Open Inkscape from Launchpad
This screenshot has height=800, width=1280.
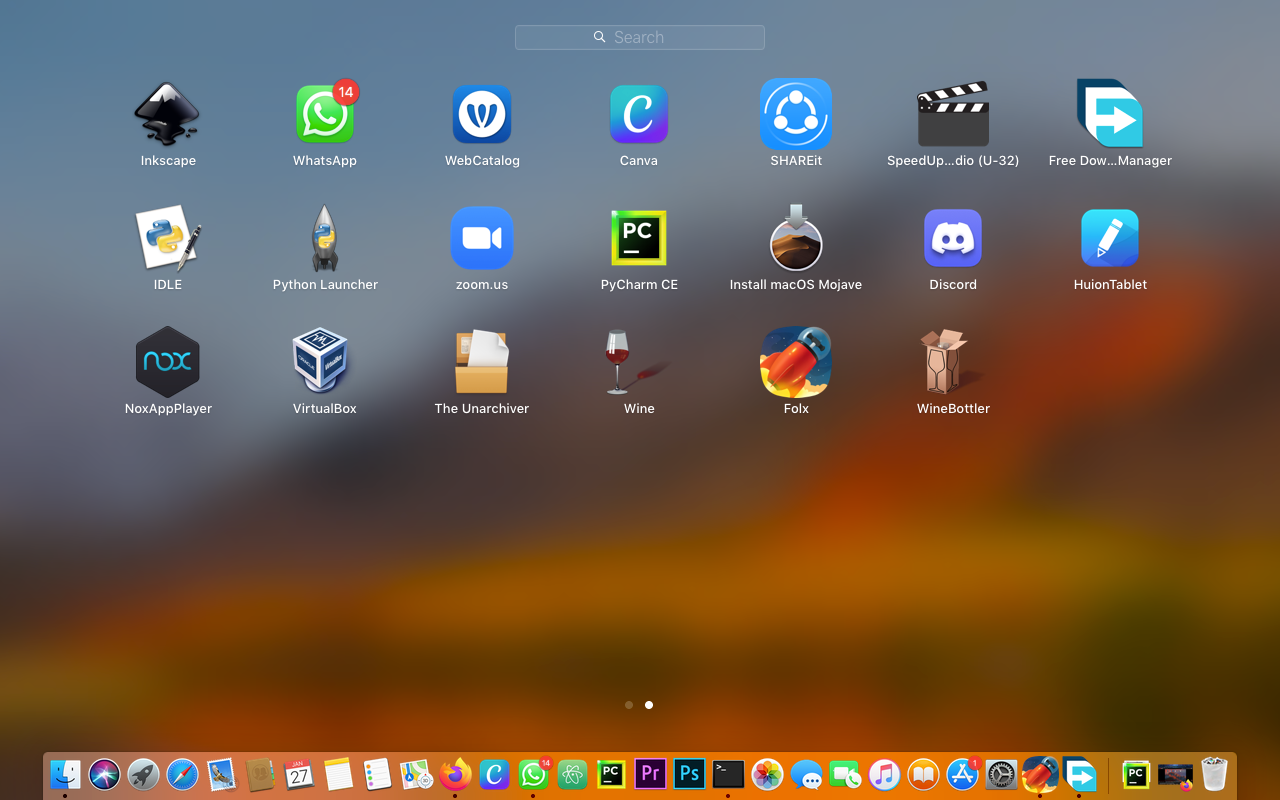pyautogui.click(x=167, y=113)
